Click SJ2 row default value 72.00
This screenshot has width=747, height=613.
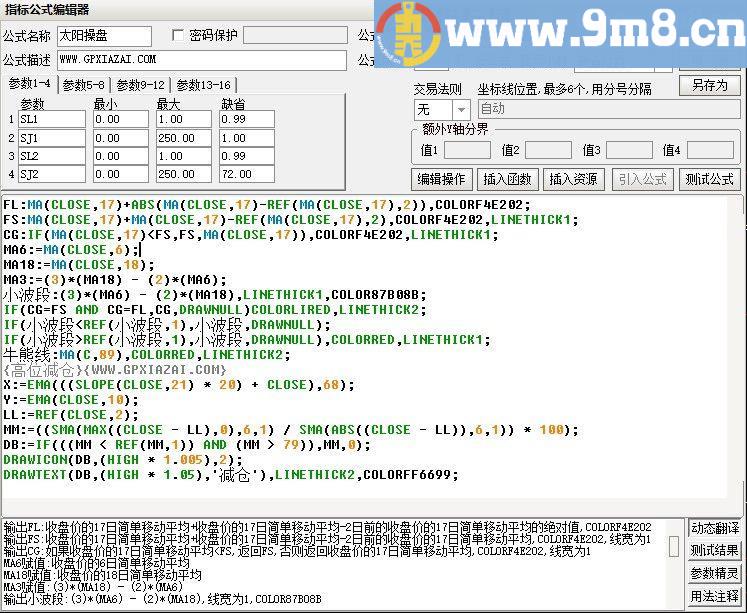pyautogui.click(x=247, y=174)
